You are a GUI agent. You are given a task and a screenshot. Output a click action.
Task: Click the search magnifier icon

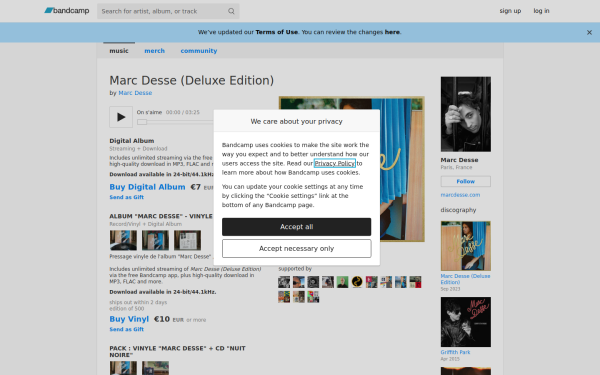[231, 11]
